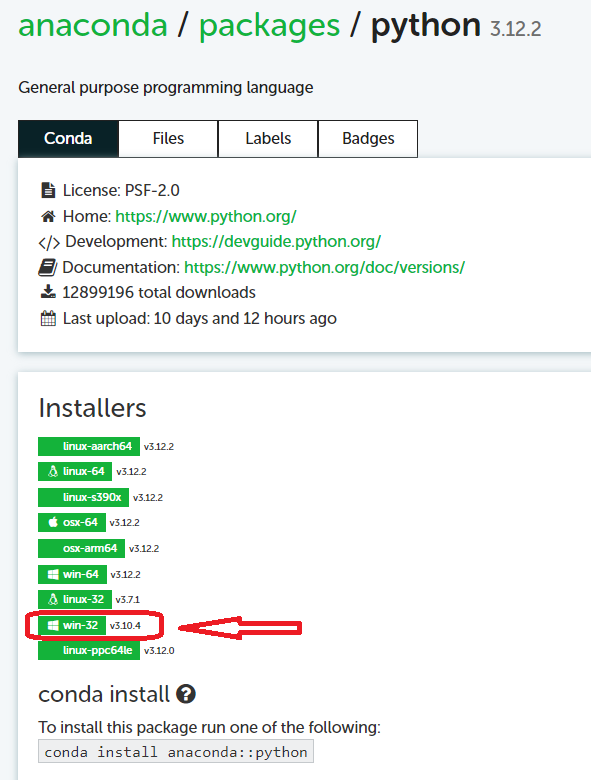Viewport: 591px width, 780px height.
Task: Click the python 3.12.2 version heading text
Action: 456,25
